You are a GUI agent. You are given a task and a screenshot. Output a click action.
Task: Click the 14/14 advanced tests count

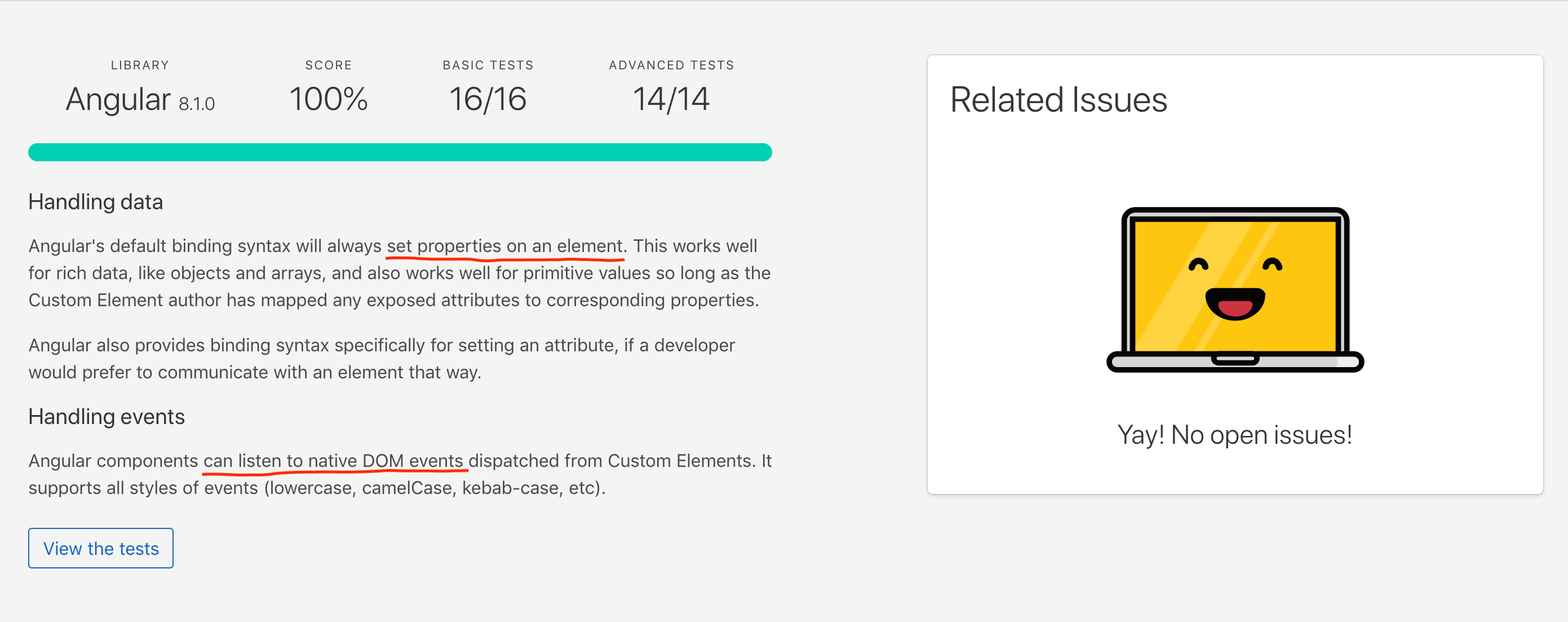671,99
